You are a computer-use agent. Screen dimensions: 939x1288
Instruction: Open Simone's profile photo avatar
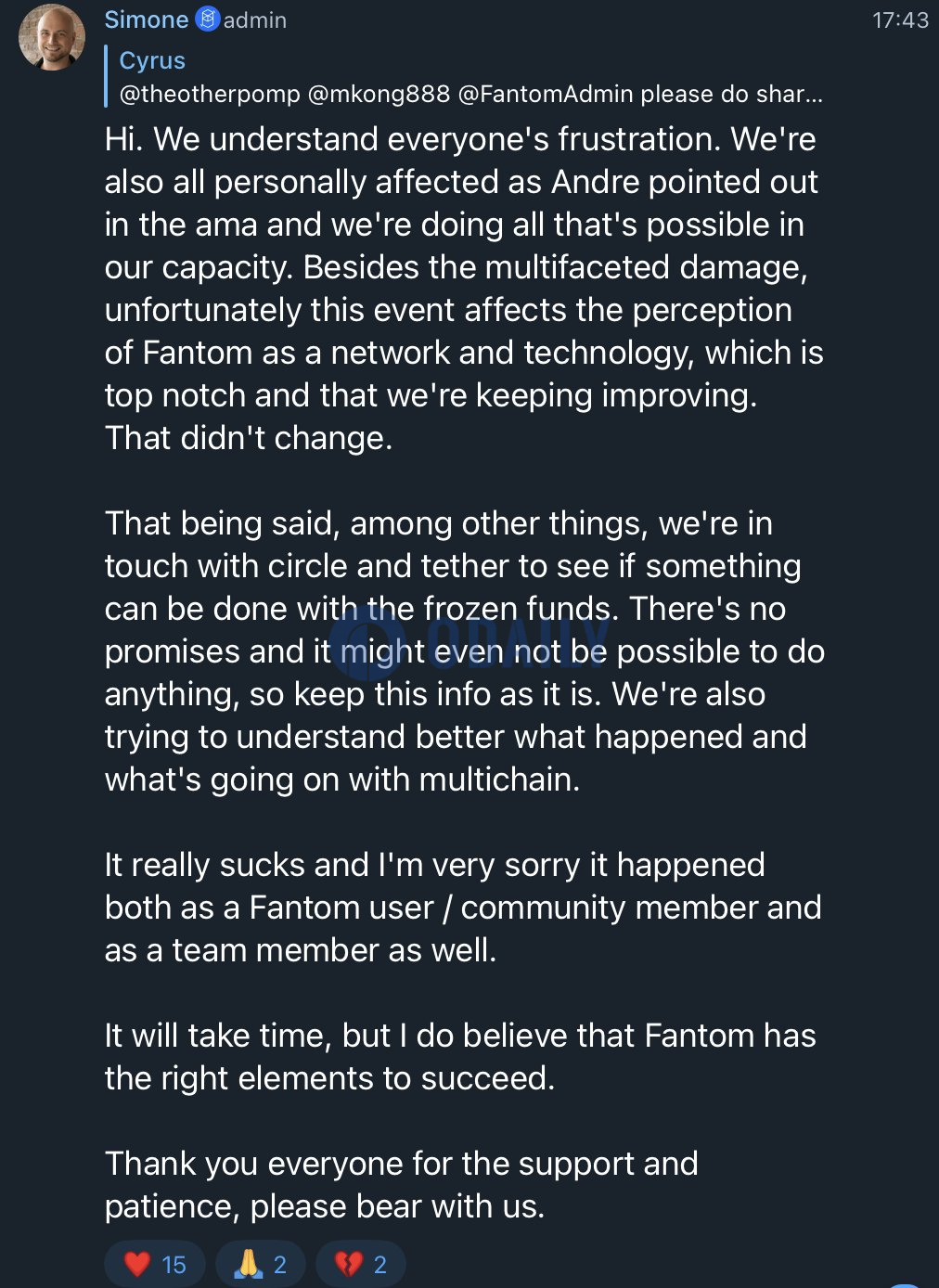(x=52, y=37)
